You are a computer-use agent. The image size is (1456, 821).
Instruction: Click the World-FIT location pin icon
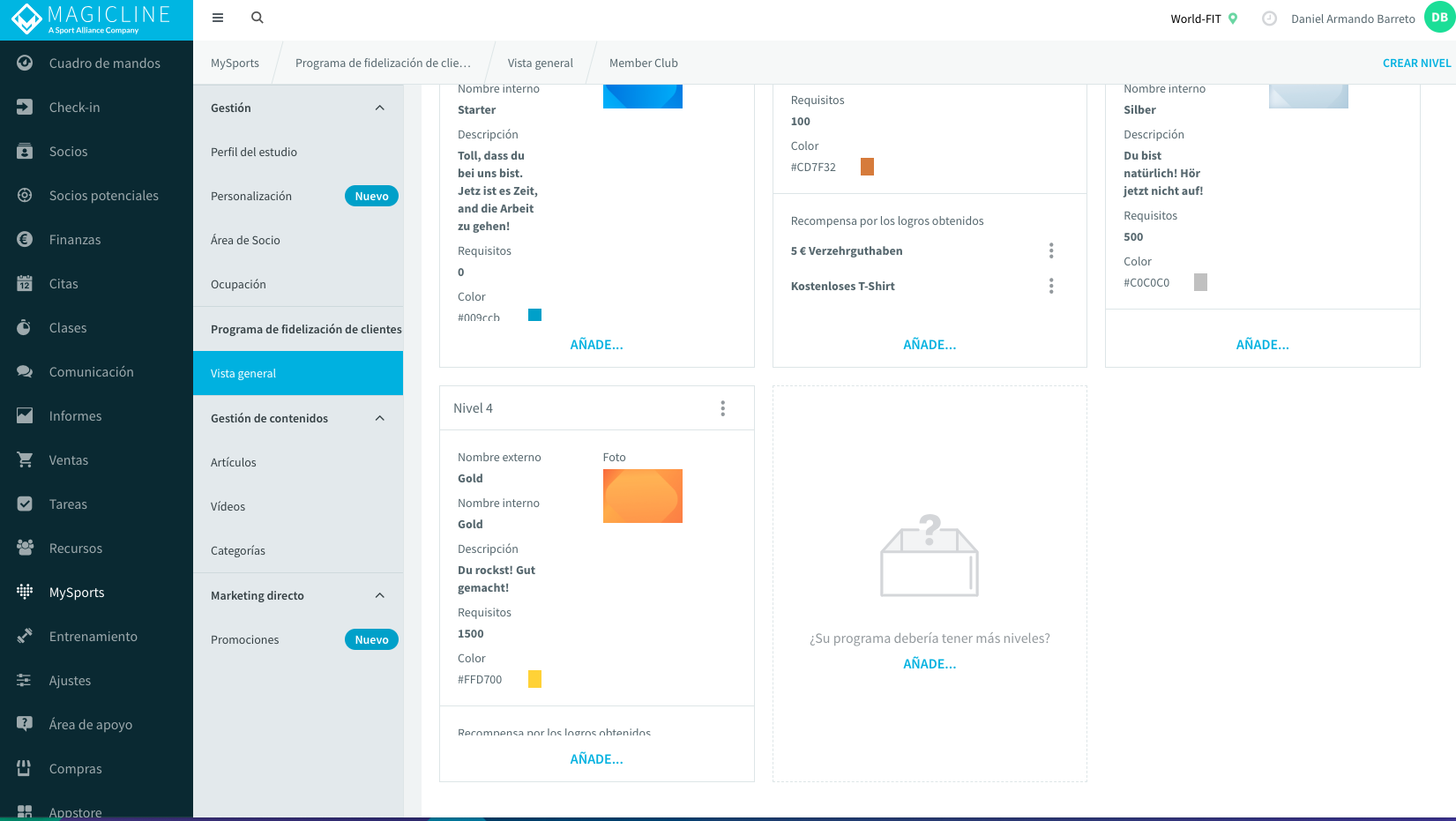click(x=1233, y=19)
